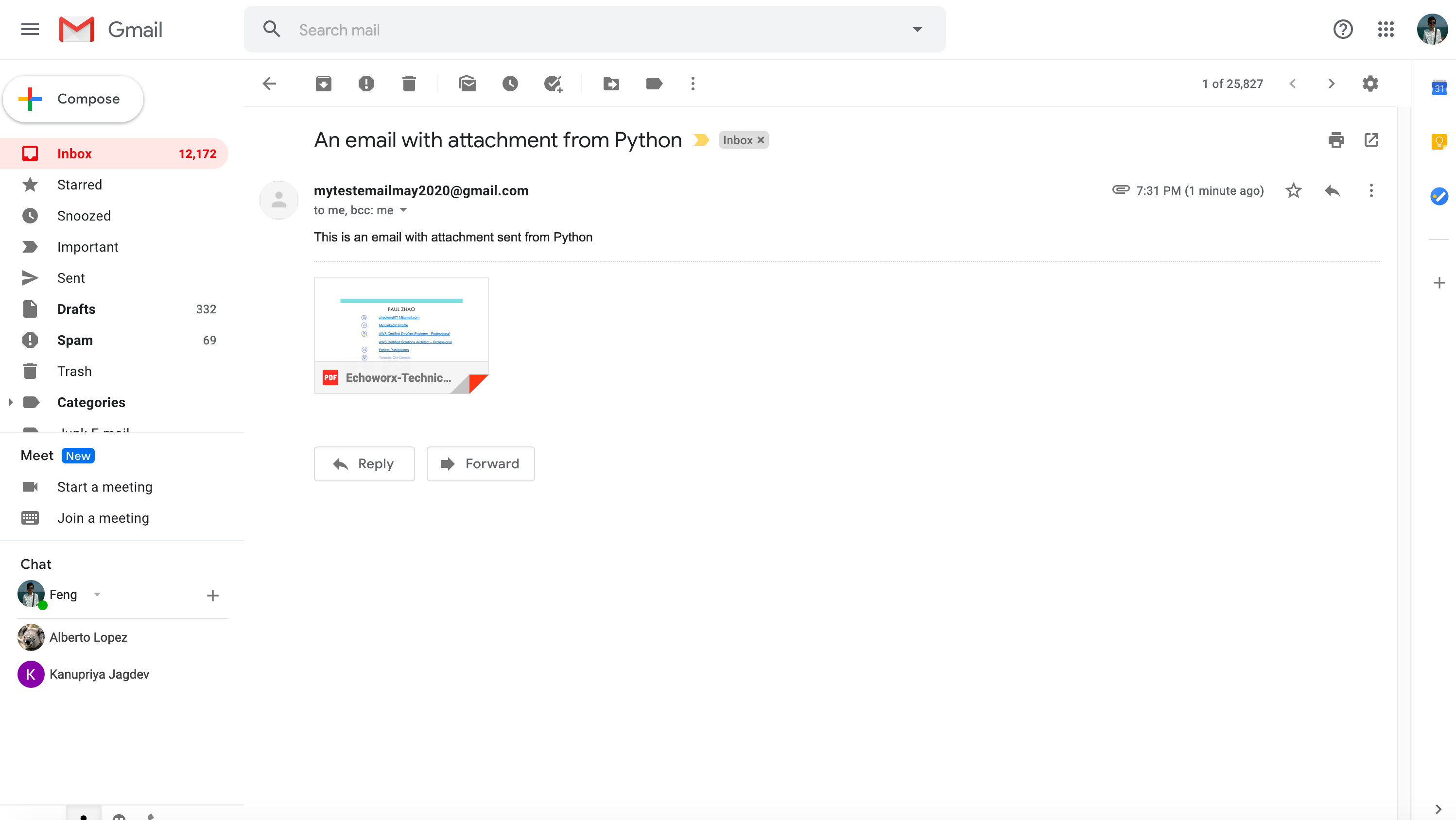Snooze this conversation

tap(510, 84)
